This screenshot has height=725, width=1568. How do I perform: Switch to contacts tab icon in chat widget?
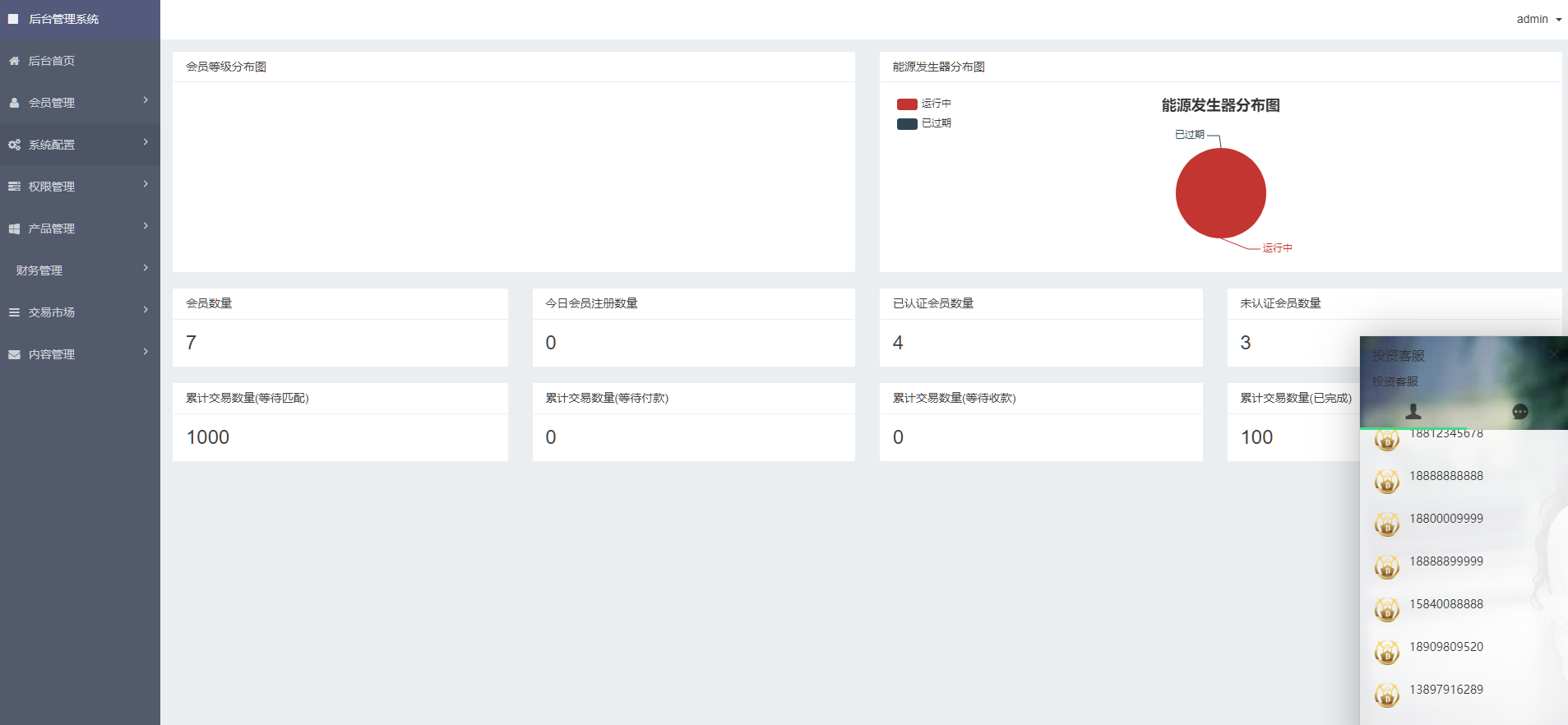pyautogui.click(x=1413, y=411)
